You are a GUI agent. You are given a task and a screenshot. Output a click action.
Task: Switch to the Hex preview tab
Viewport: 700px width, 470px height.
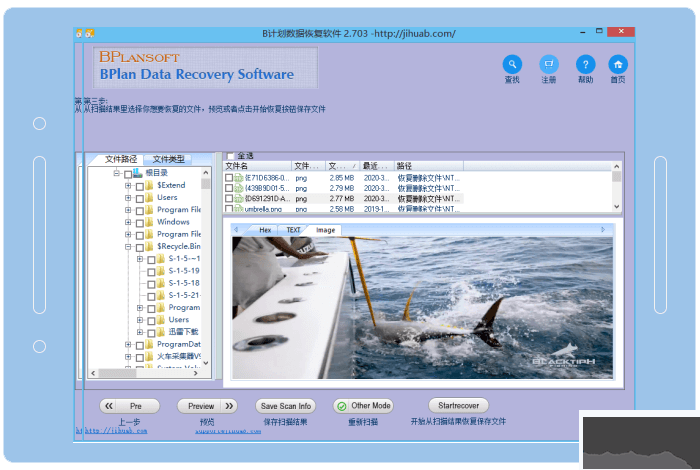tap(265, 230)
